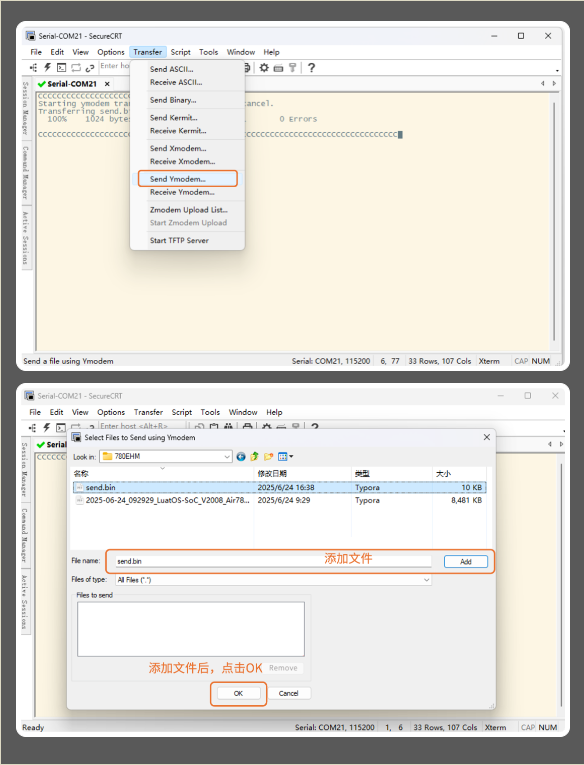Click the Add button next to file name

point(466,562)
